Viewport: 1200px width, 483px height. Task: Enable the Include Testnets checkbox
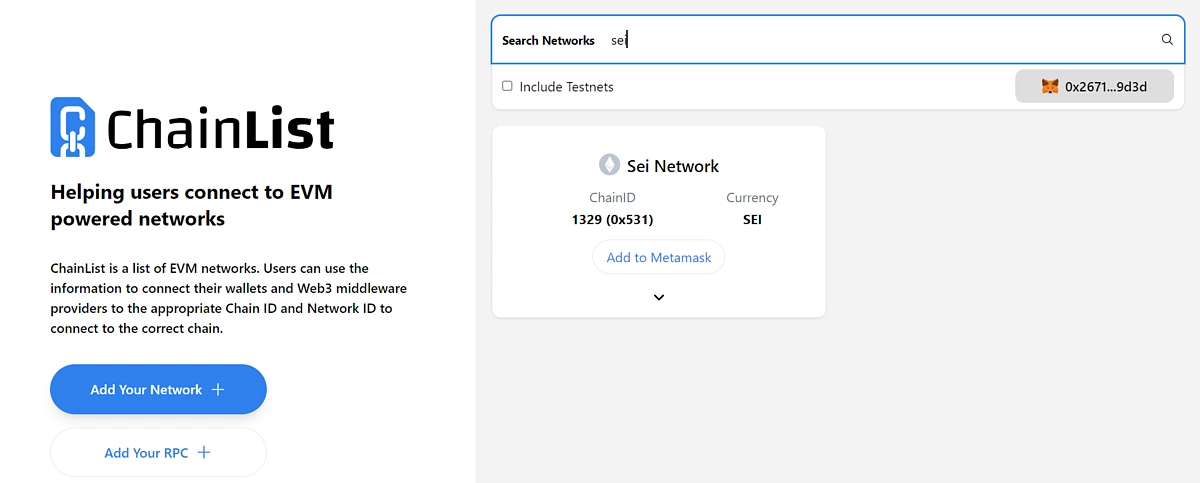(507, 86)
